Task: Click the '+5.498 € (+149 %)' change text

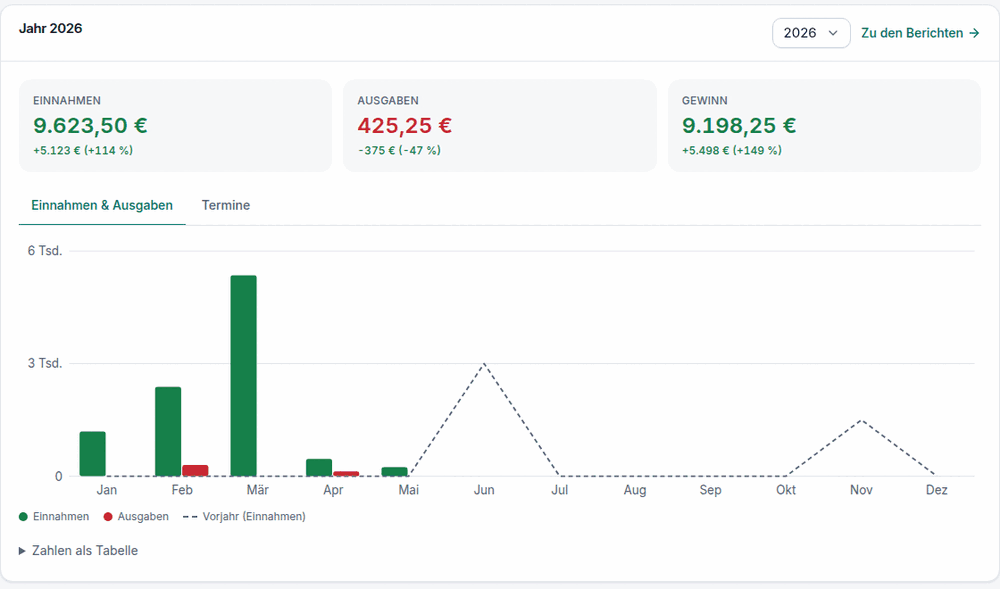Action: [732, 150]
